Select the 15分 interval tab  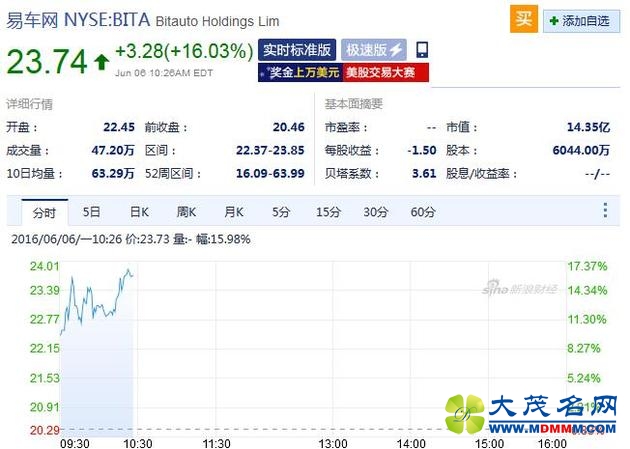(328, 212)
